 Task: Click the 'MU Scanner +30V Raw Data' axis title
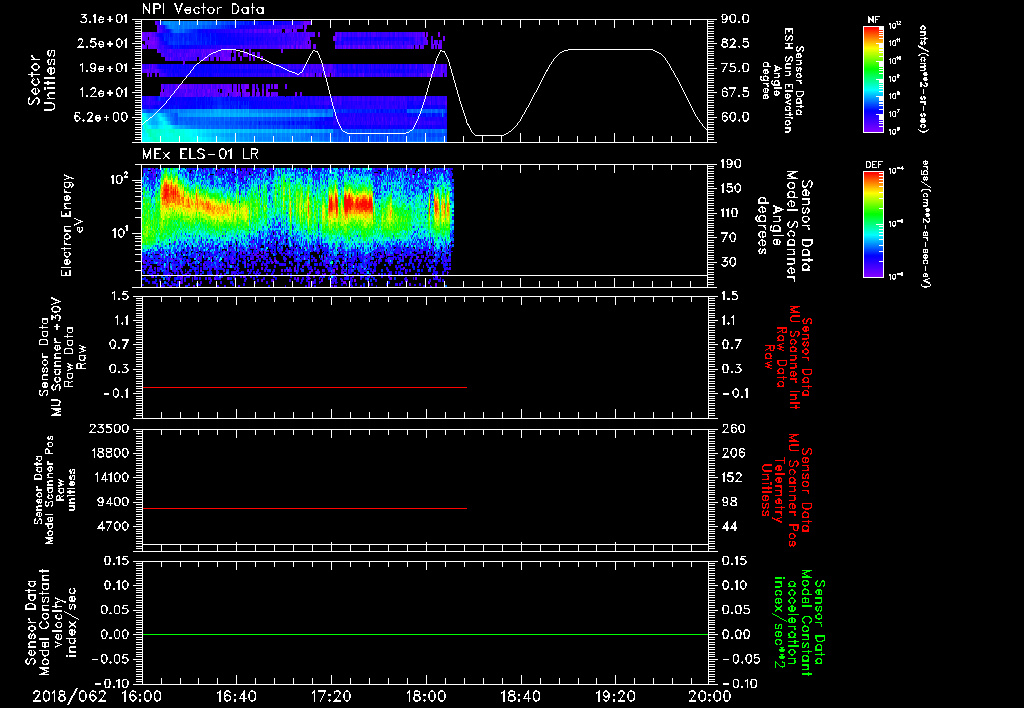tap(61, 357)
